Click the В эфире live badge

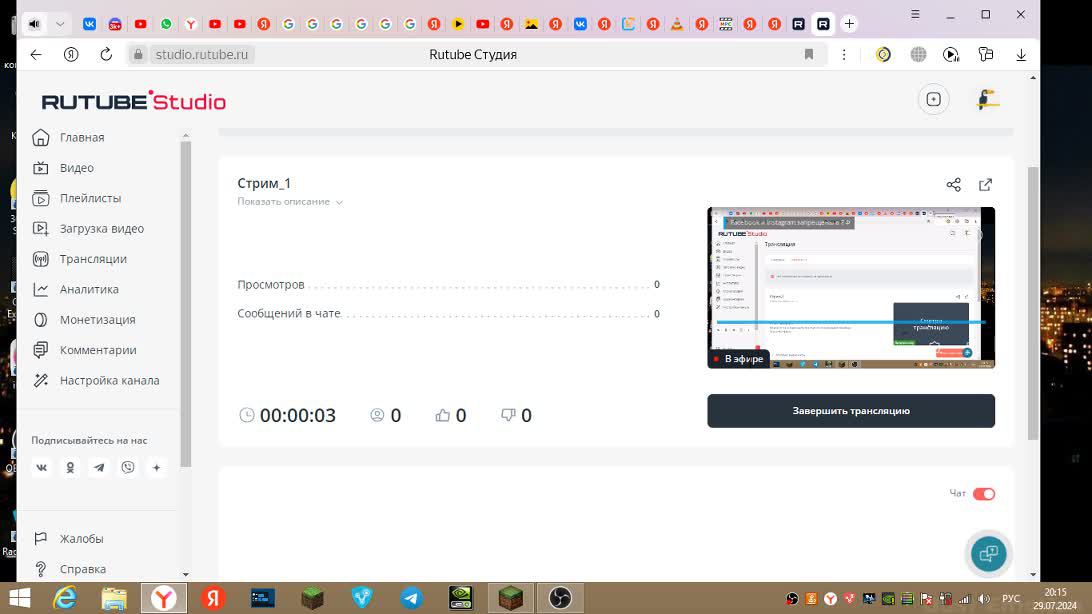pos(738,359)
